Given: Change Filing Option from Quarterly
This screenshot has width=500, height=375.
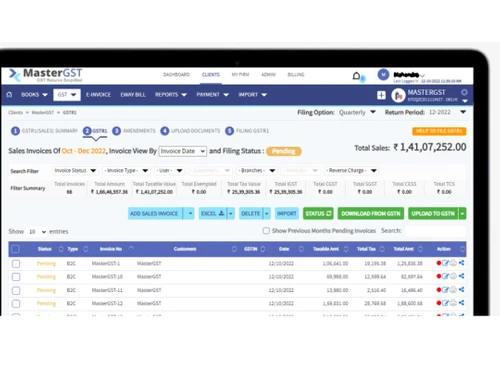Looking at the screenshot, I should [x=357, y=112].
